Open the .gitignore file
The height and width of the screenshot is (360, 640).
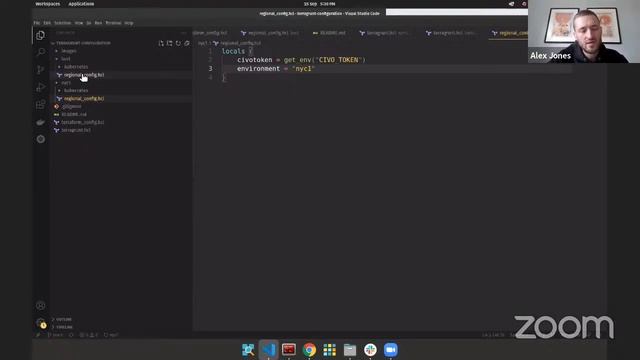(71, 107)
